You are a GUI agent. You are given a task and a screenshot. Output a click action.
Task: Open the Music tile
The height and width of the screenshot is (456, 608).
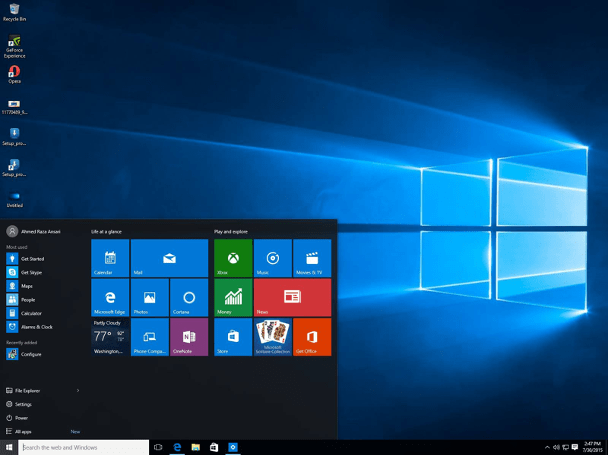(273, 258)
